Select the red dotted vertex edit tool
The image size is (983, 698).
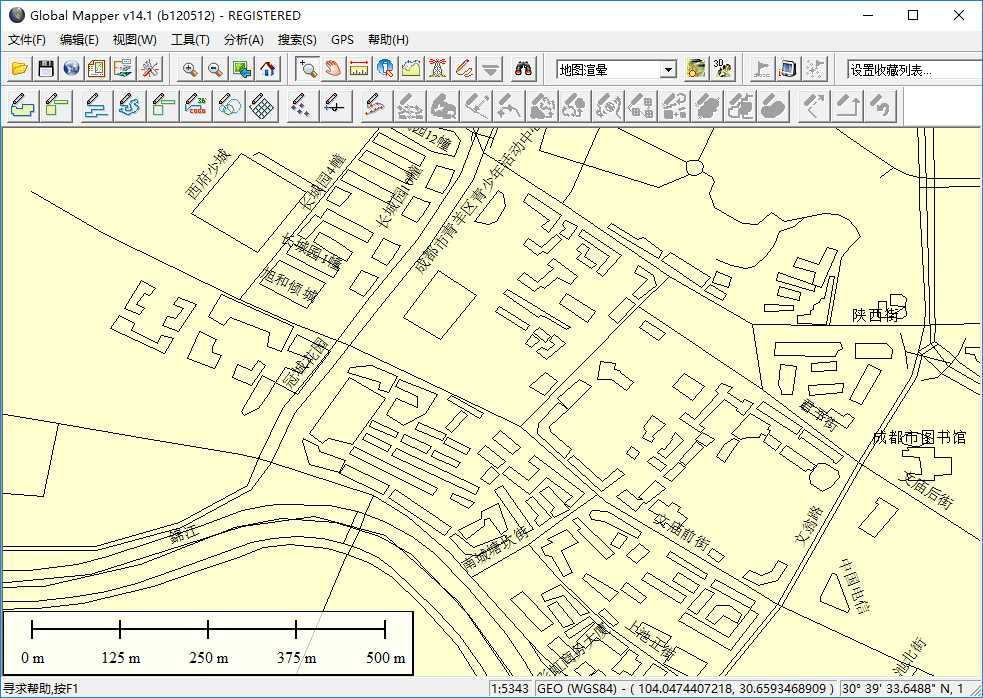click(x=376, y=105)
